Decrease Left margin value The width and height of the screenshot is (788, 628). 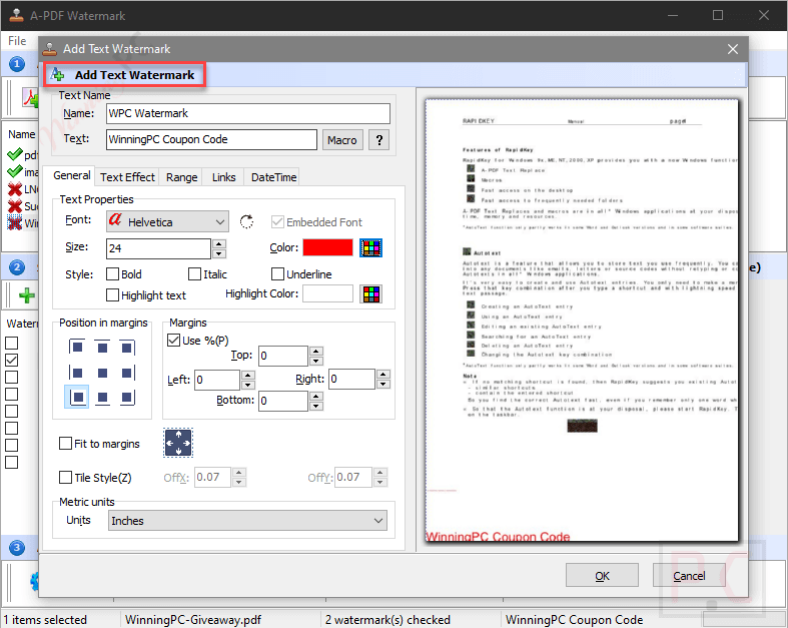click(248, 385)
